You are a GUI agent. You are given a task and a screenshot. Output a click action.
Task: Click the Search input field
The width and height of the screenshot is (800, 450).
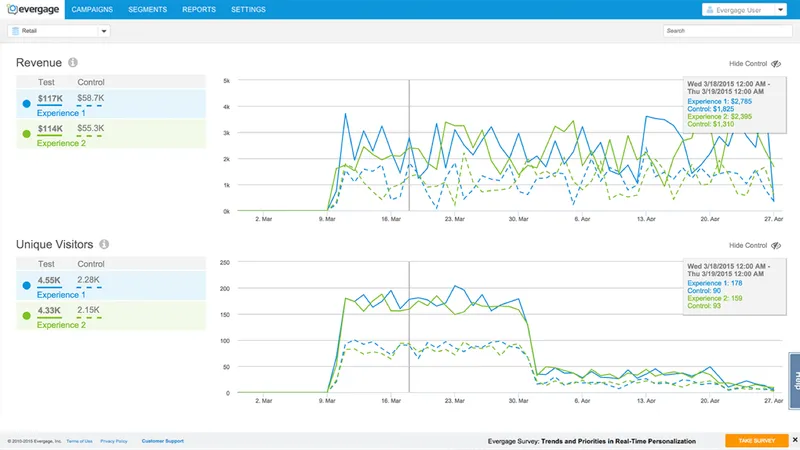tap(728, 31)
